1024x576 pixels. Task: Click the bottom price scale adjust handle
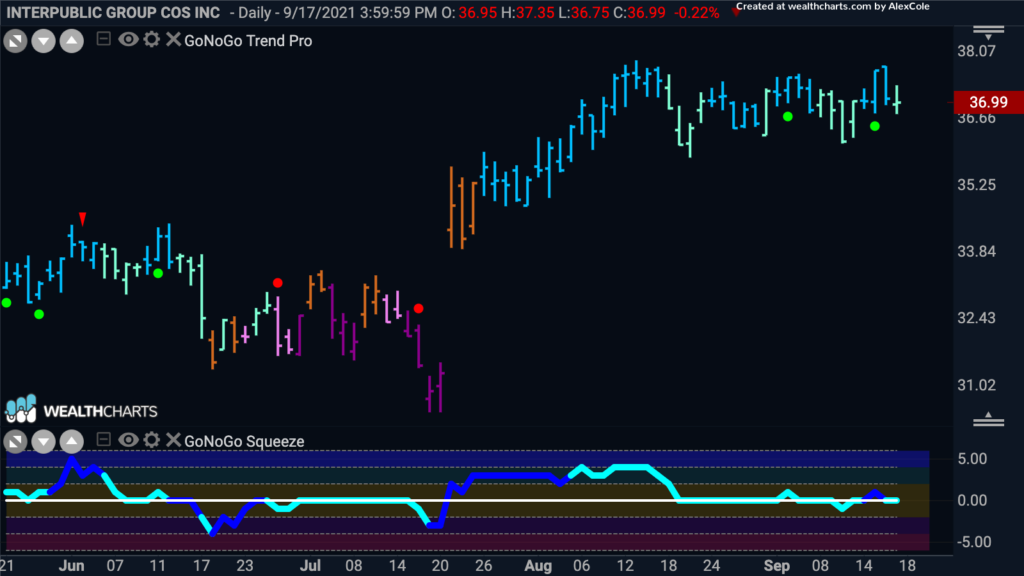(988, 419)
